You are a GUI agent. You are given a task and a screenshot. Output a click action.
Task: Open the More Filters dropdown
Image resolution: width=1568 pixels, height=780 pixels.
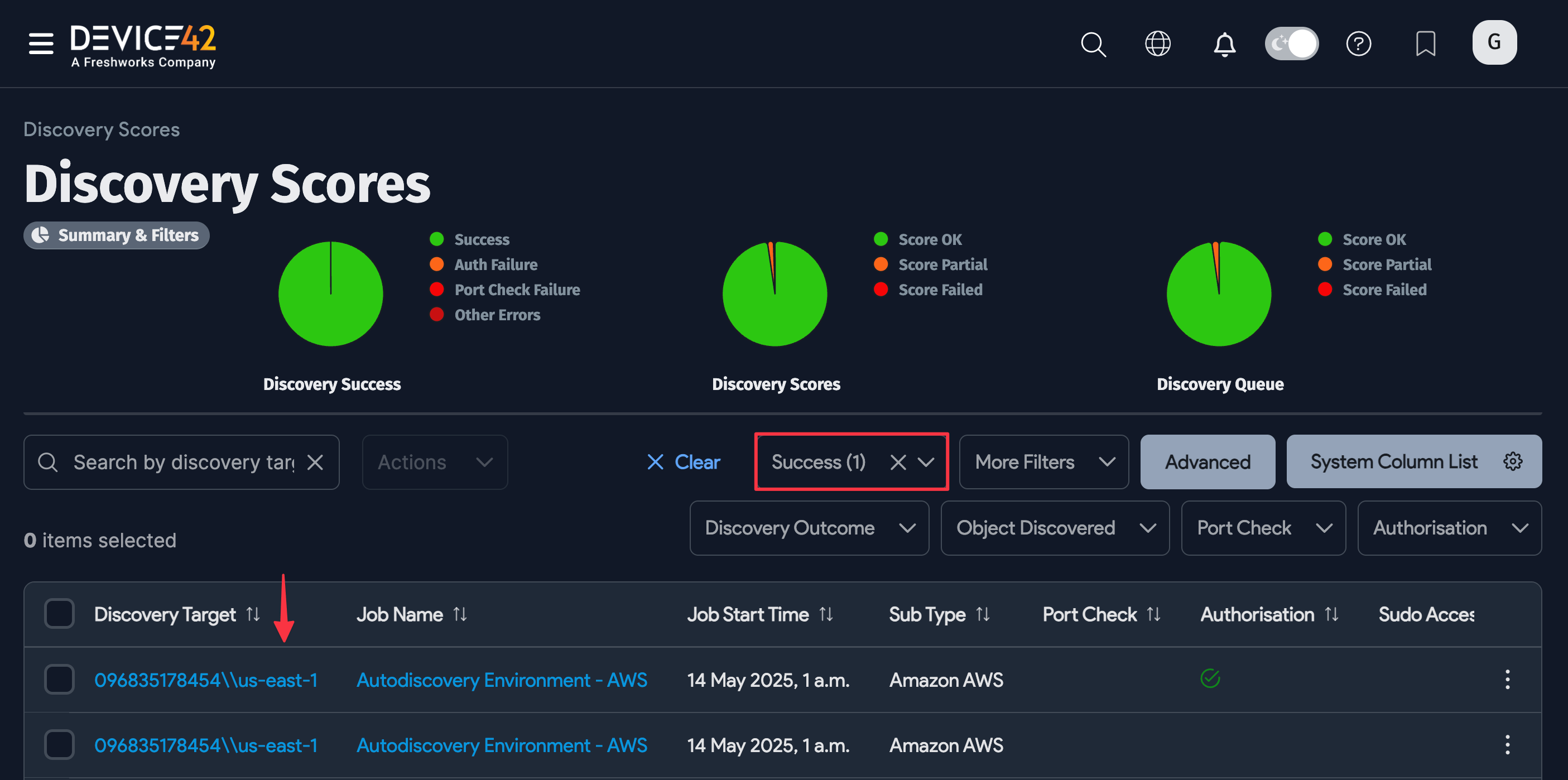click(1043, 462)
